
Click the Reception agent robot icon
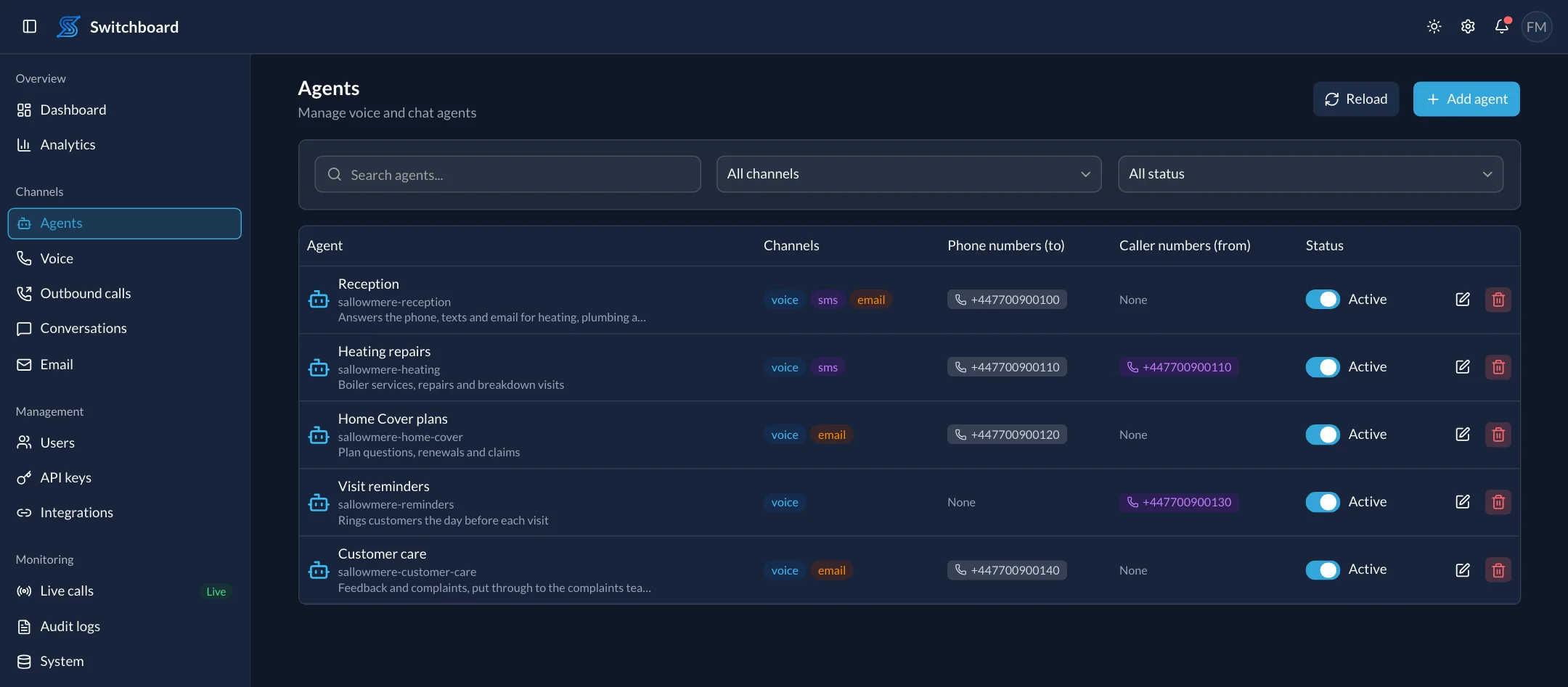[319, 300]
